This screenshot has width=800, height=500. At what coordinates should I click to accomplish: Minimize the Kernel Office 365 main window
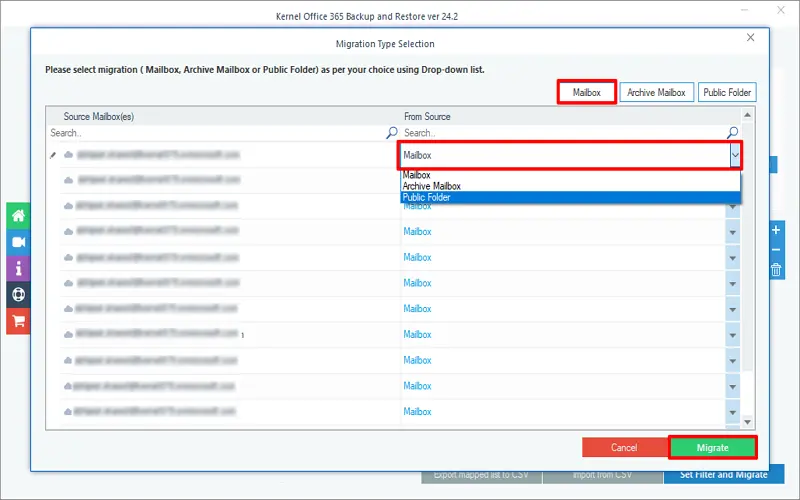[x=744, y=10]
